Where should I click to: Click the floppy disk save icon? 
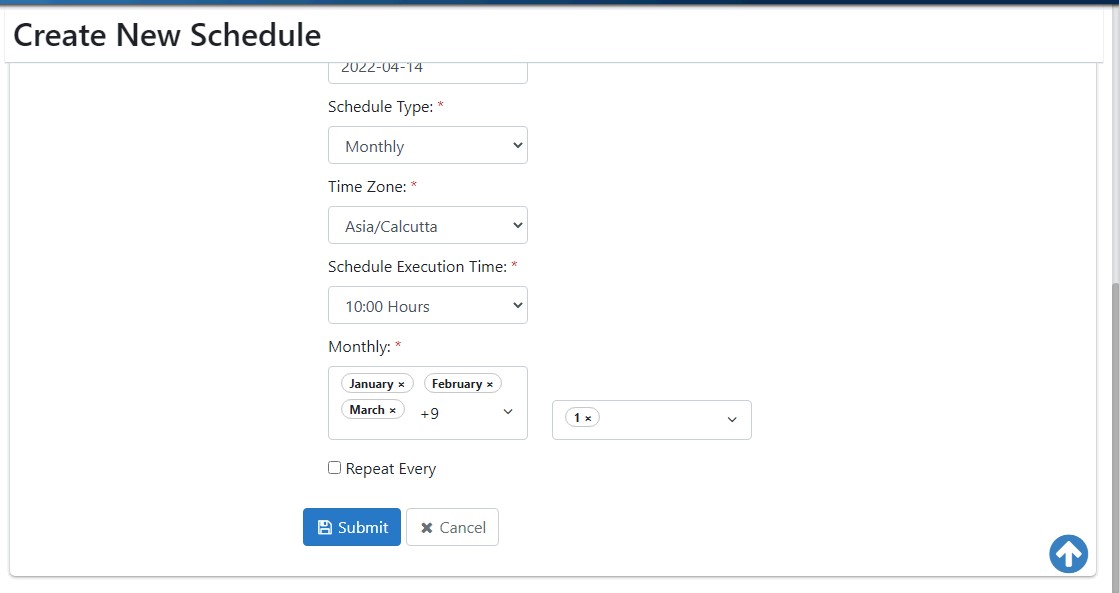pos(325,527)
